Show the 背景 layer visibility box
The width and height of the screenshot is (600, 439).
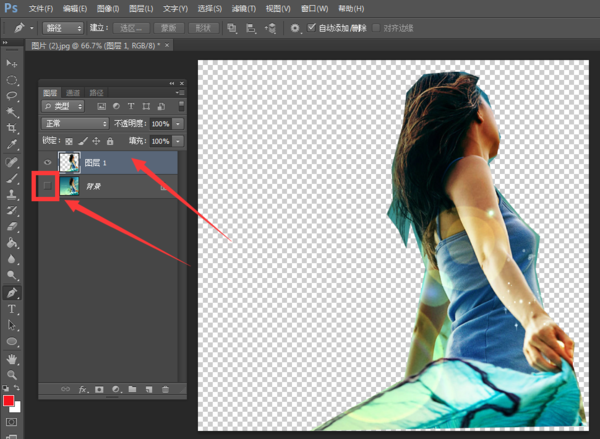[x=47, y=186]
